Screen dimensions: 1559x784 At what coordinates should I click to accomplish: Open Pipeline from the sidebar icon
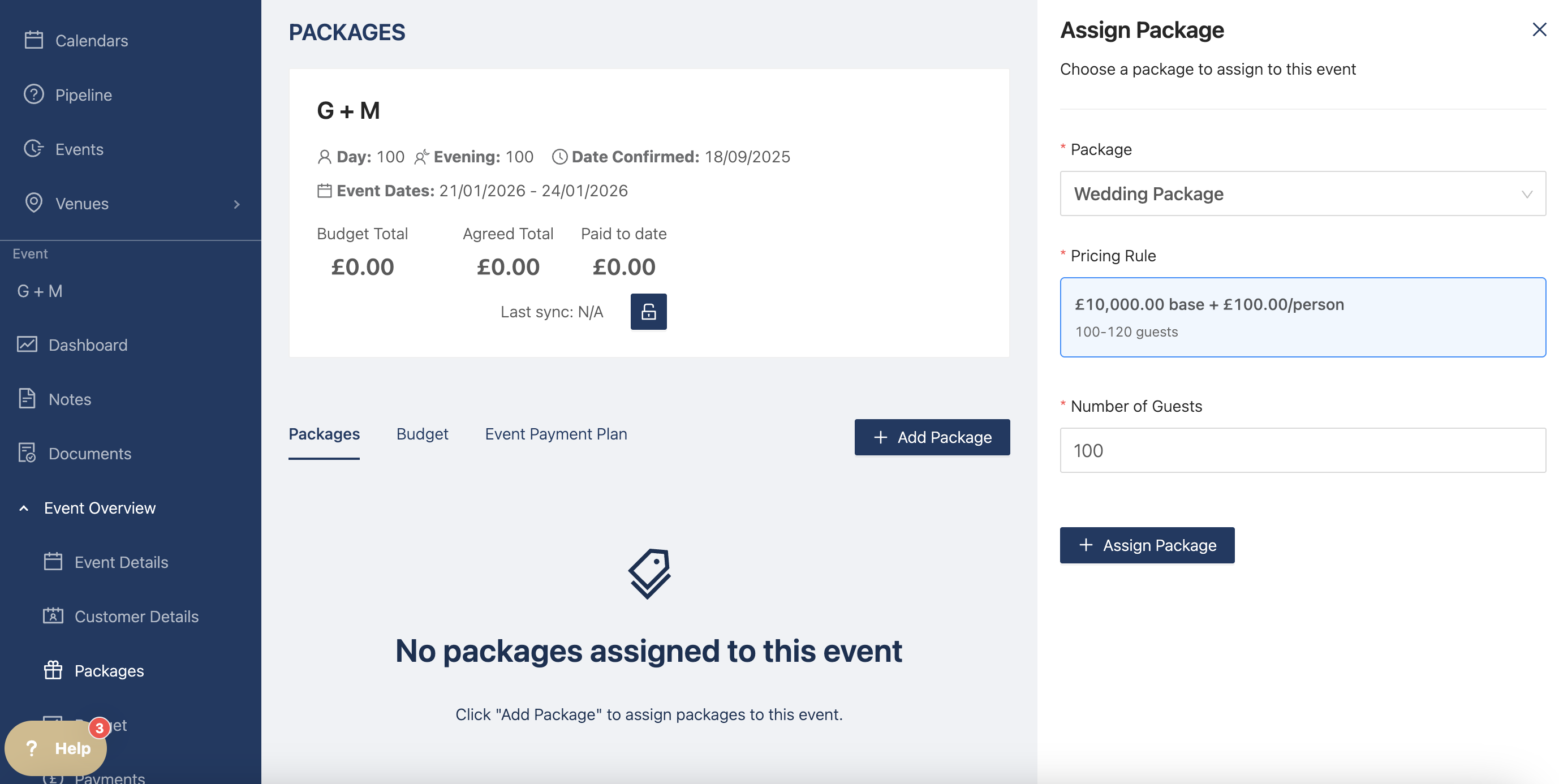pos(33,94)
